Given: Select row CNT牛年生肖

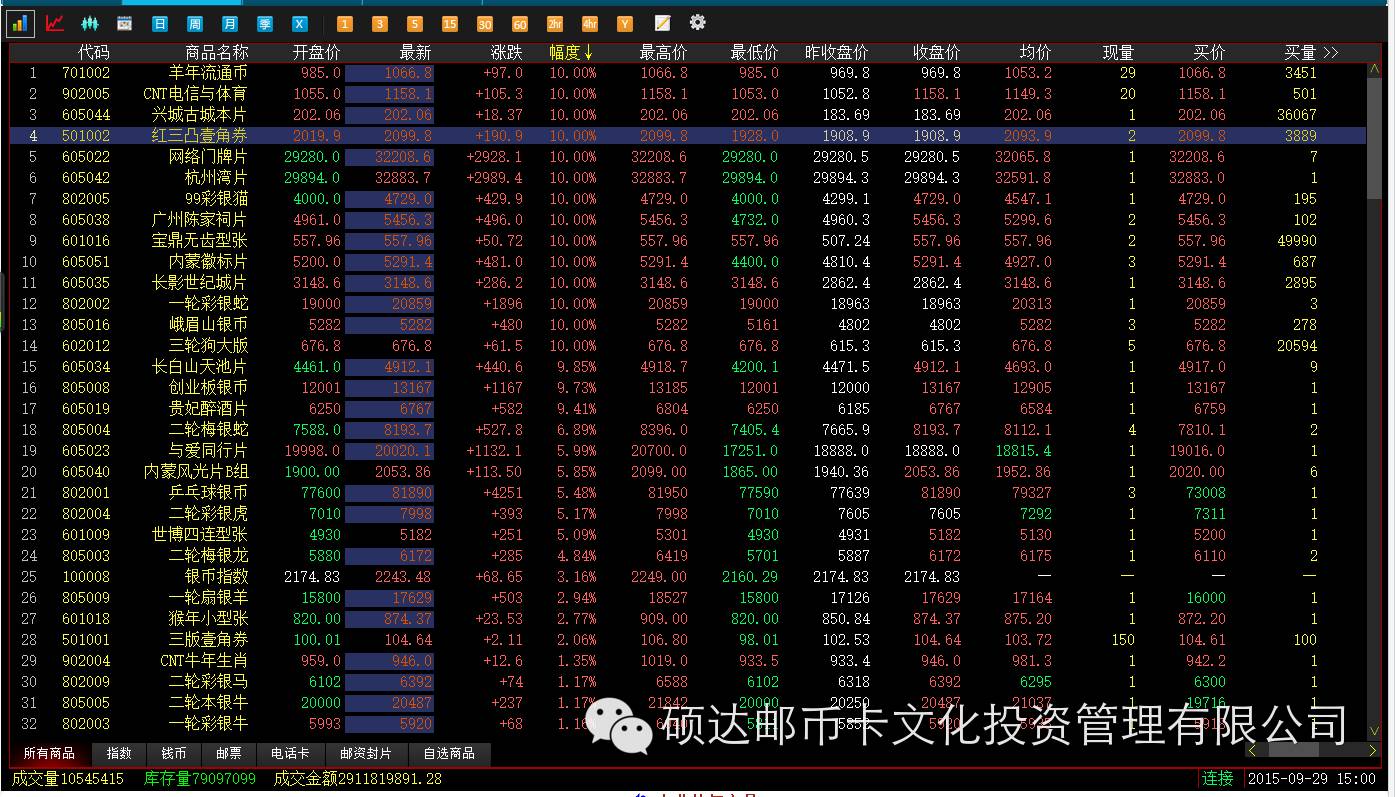Looking at the screenshot, I should tap(688, 661).
